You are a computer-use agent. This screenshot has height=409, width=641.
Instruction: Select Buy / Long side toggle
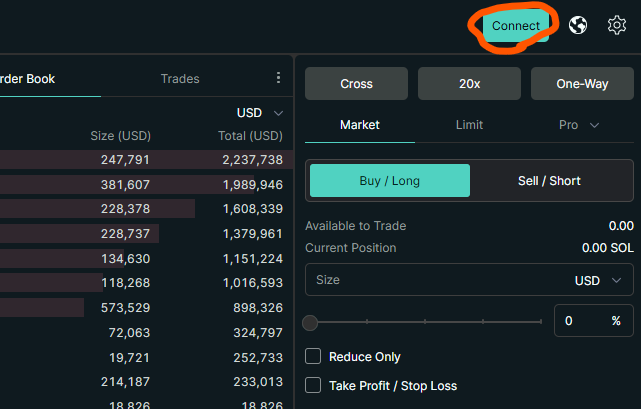389,181
